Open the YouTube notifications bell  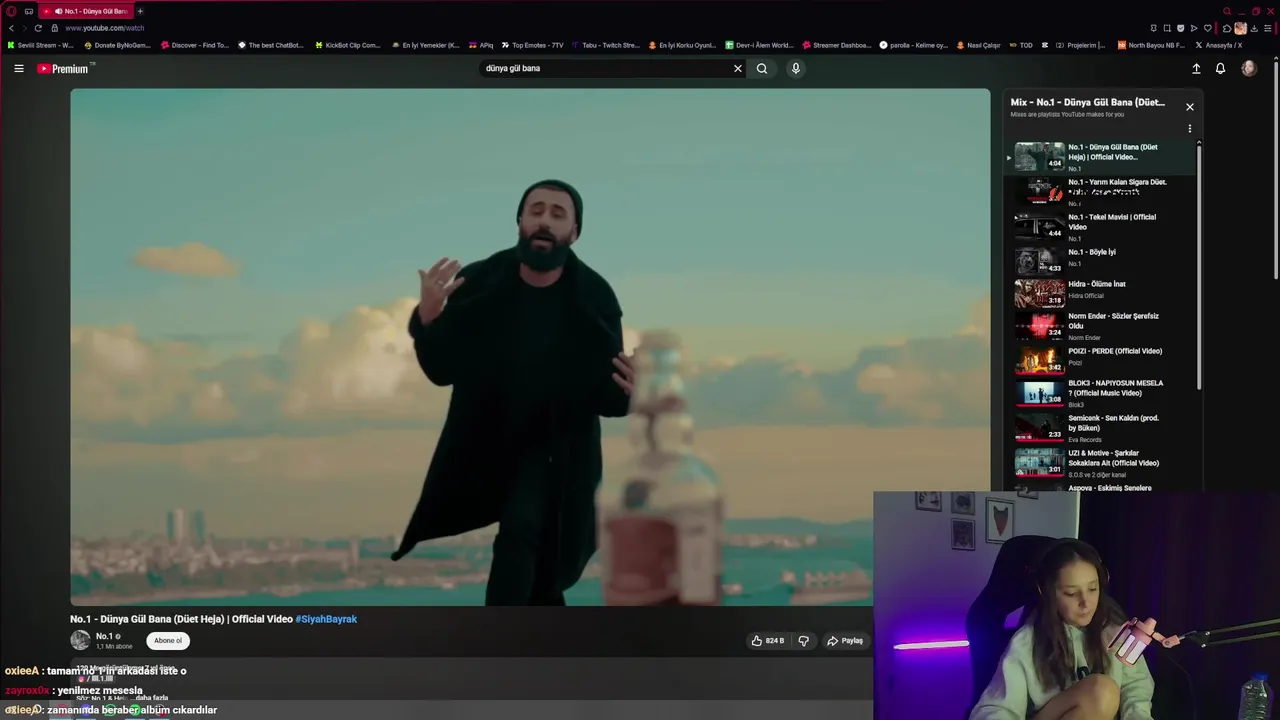coord(1220,68)
